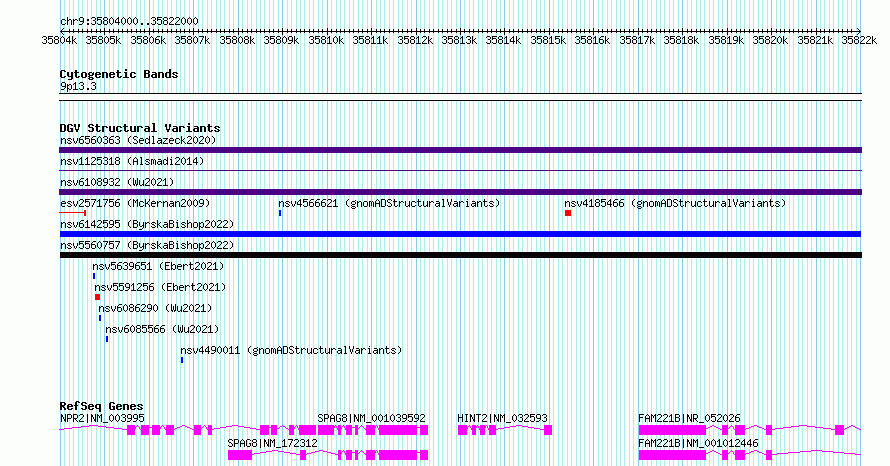The image size is (890, 466).
Task: Open the HINT2|NM_032593 gene label
Action: click(x=502, y=418)
